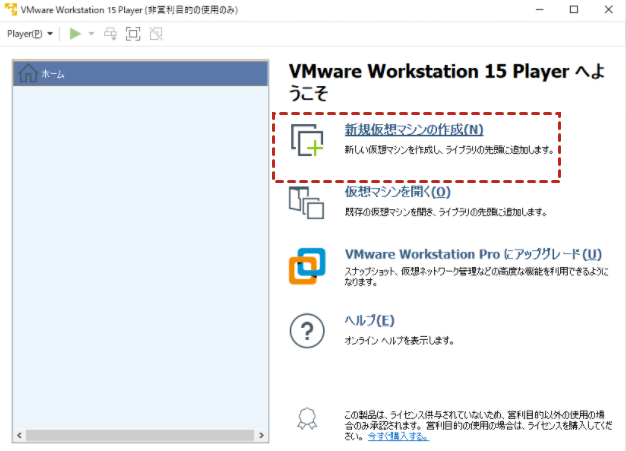Click the 今すぐ購入する link

tap(398, 436)
